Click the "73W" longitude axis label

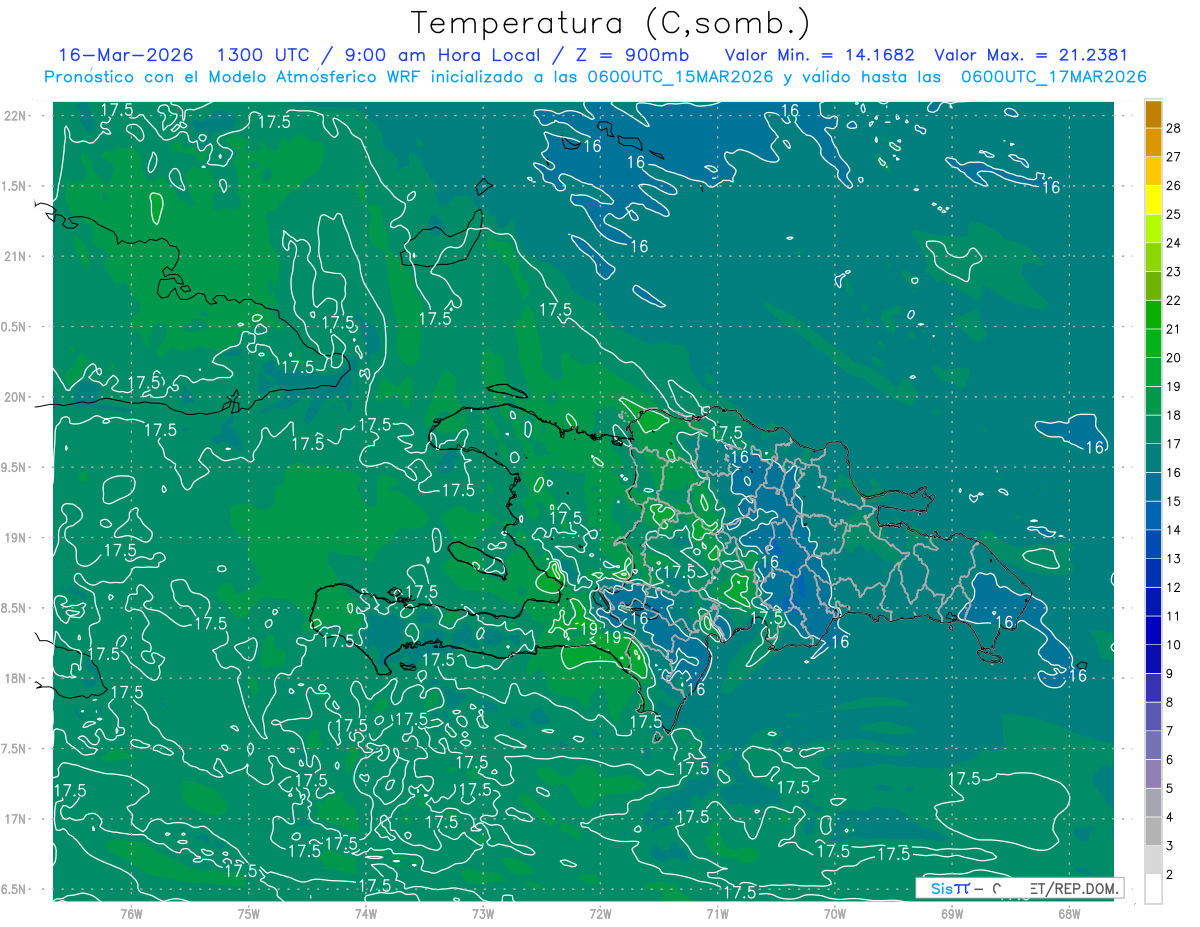coord(483,913)
